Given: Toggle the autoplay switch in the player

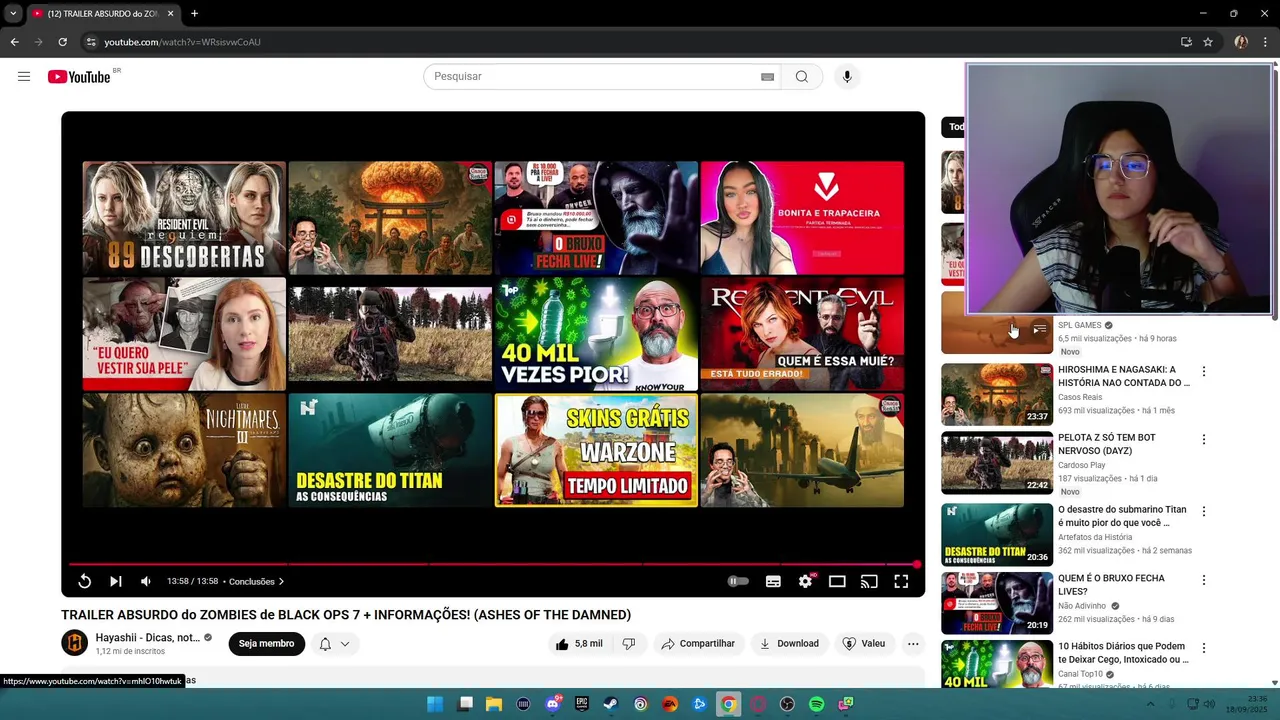Looking at the screenshot, I should click(738, 581).
